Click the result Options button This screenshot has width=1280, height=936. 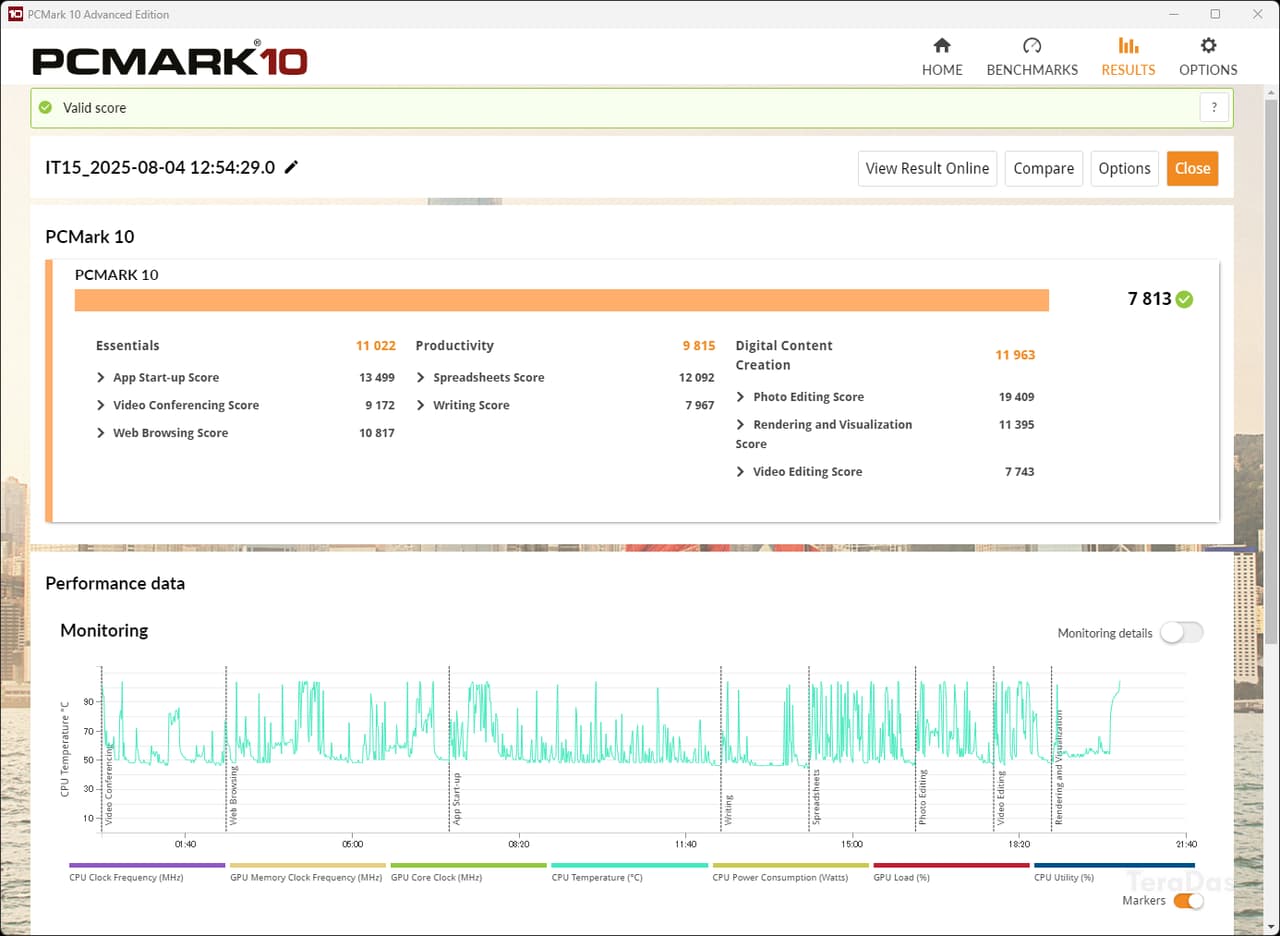tap(1124, 168)
